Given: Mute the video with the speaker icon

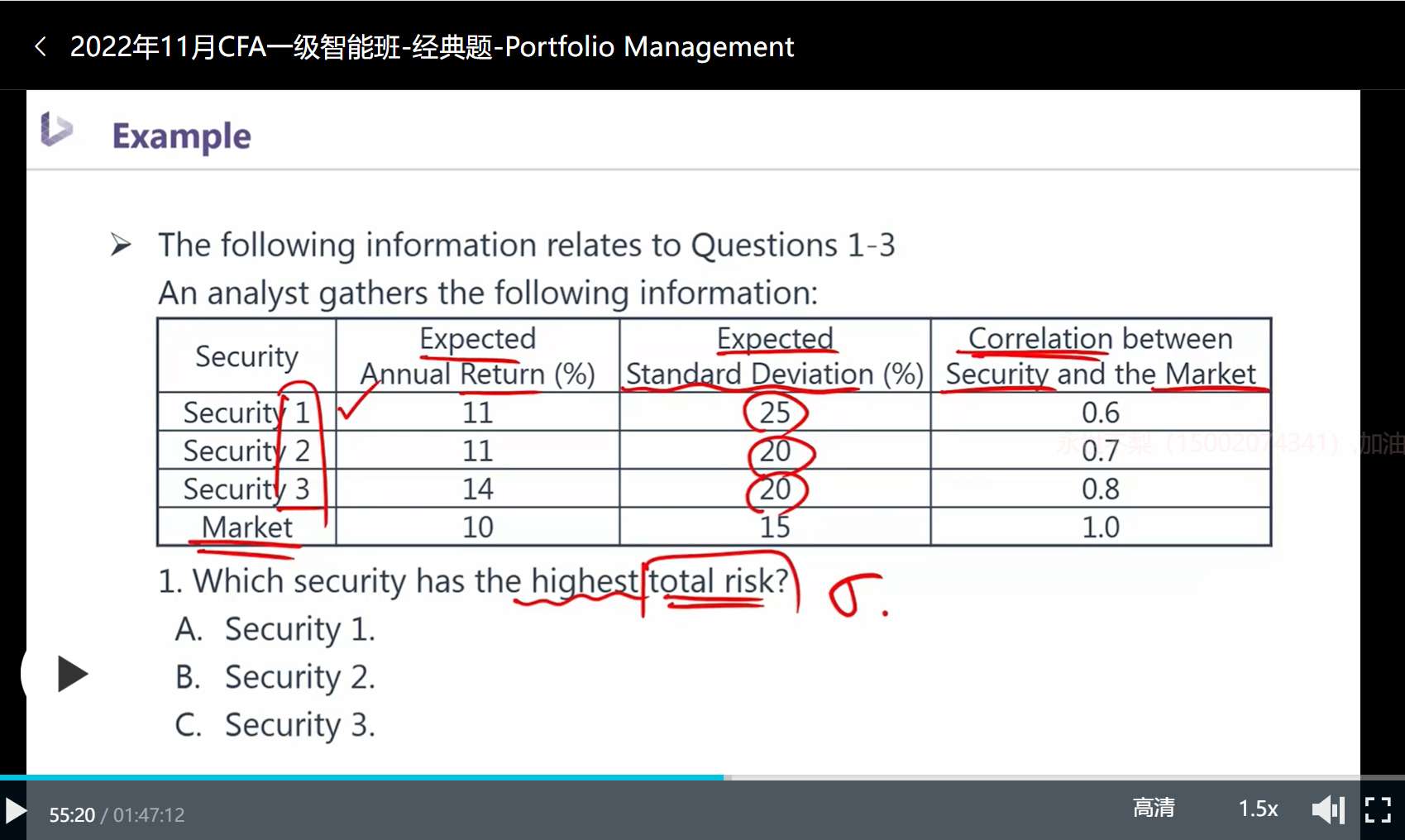Looking at the screenshot, I should (x=1327, y=809).
